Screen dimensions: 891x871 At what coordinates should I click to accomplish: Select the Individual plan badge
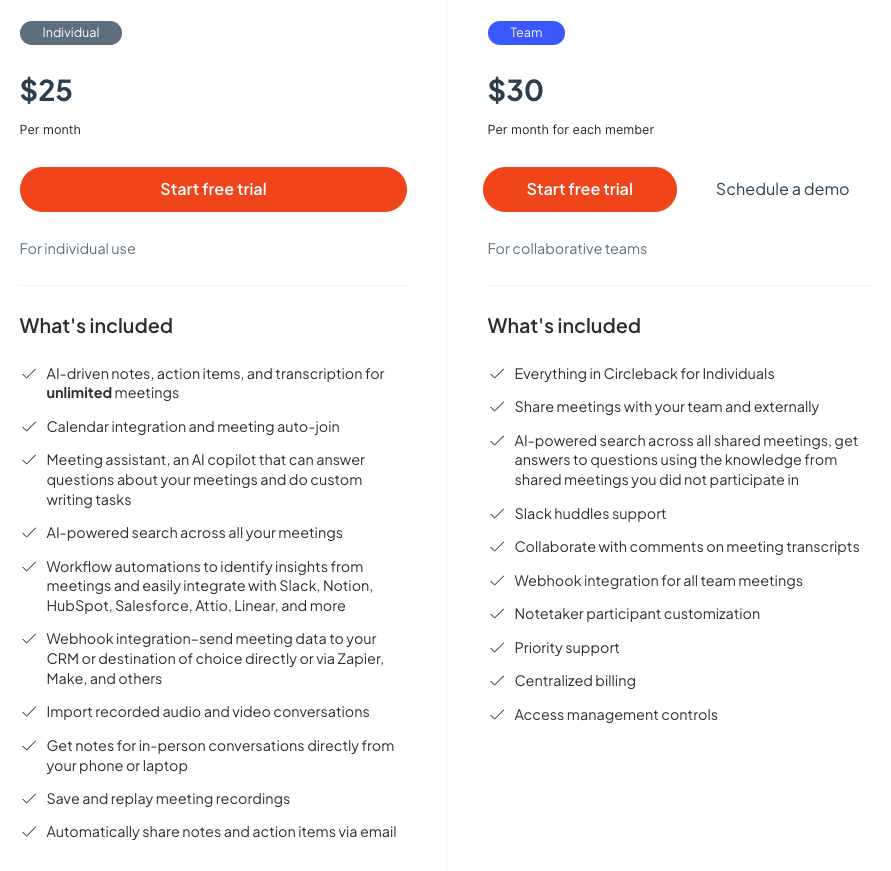(71, 33)
